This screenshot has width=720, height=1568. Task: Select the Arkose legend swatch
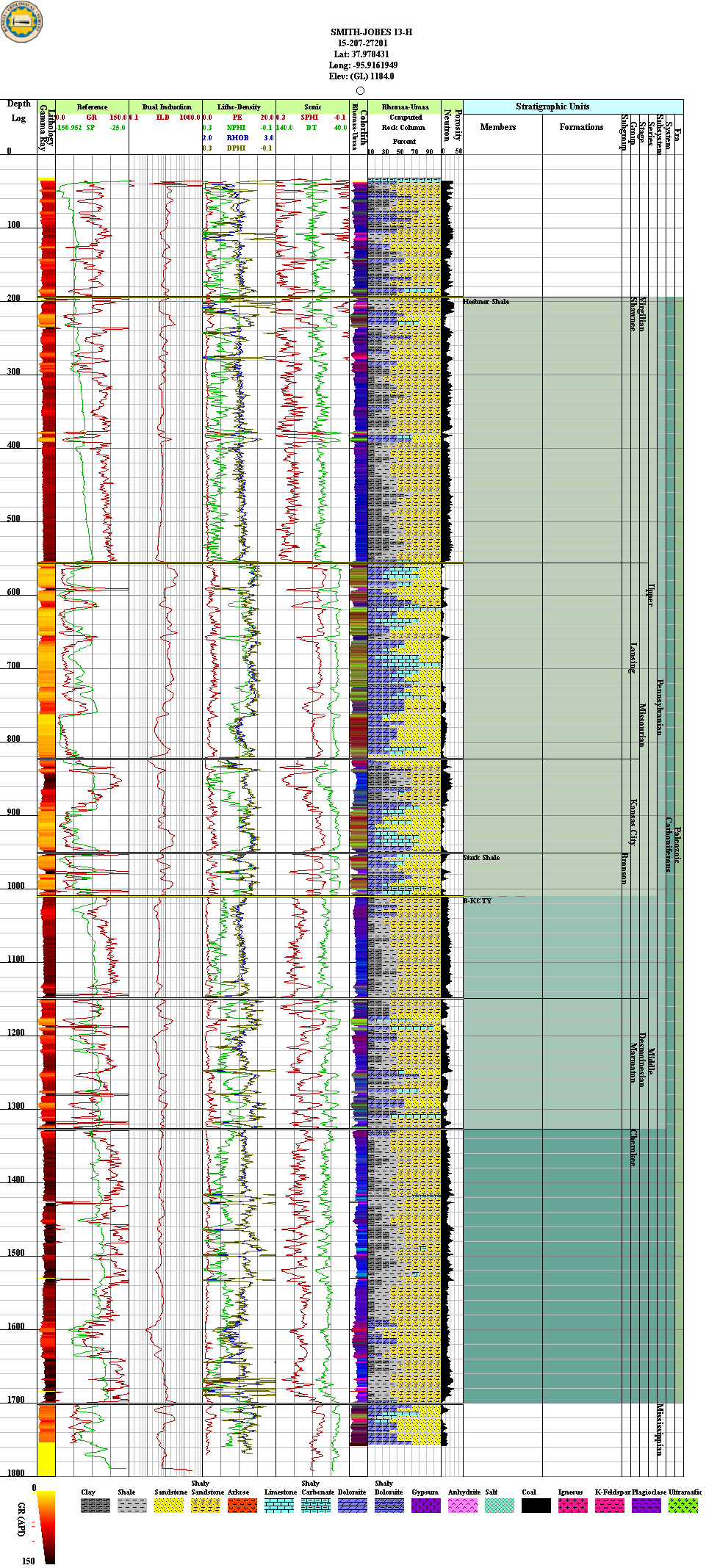click(242, 1505)
